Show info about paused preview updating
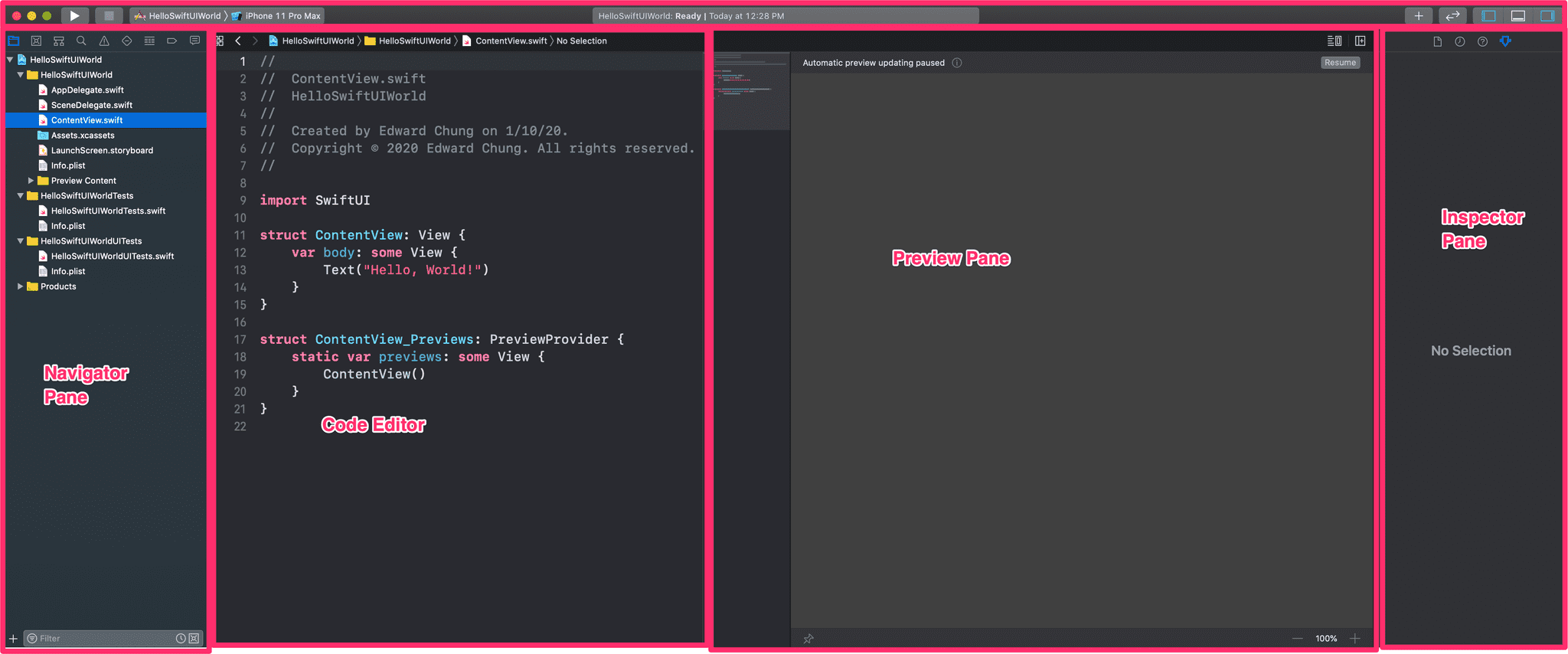The image size is (1568, 654). point(957,63)
